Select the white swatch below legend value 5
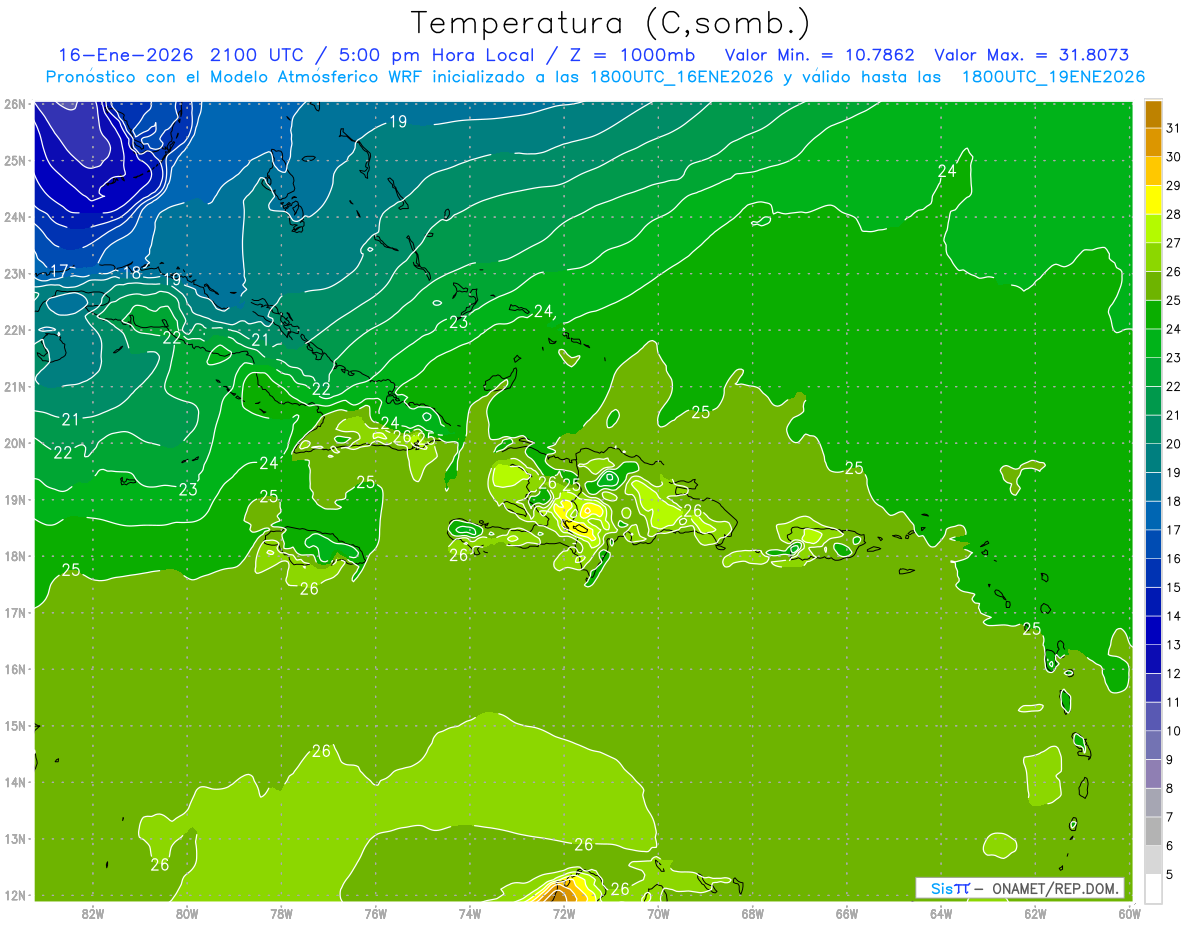Viewport: 1200px width, 927px height. pyautogui.click(x=1153, y=888)
